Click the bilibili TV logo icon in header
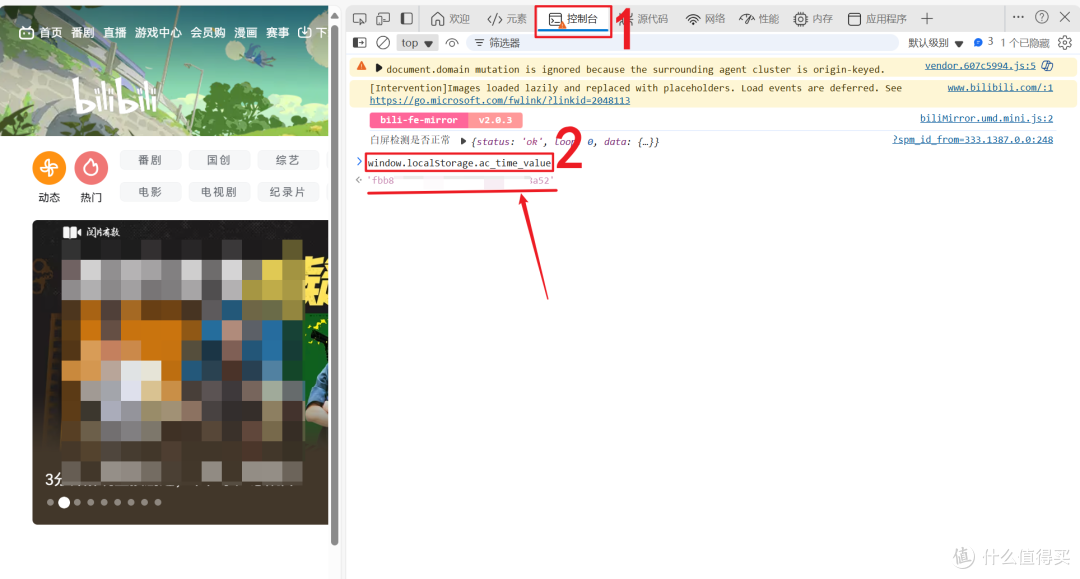 tap(26, 32)
